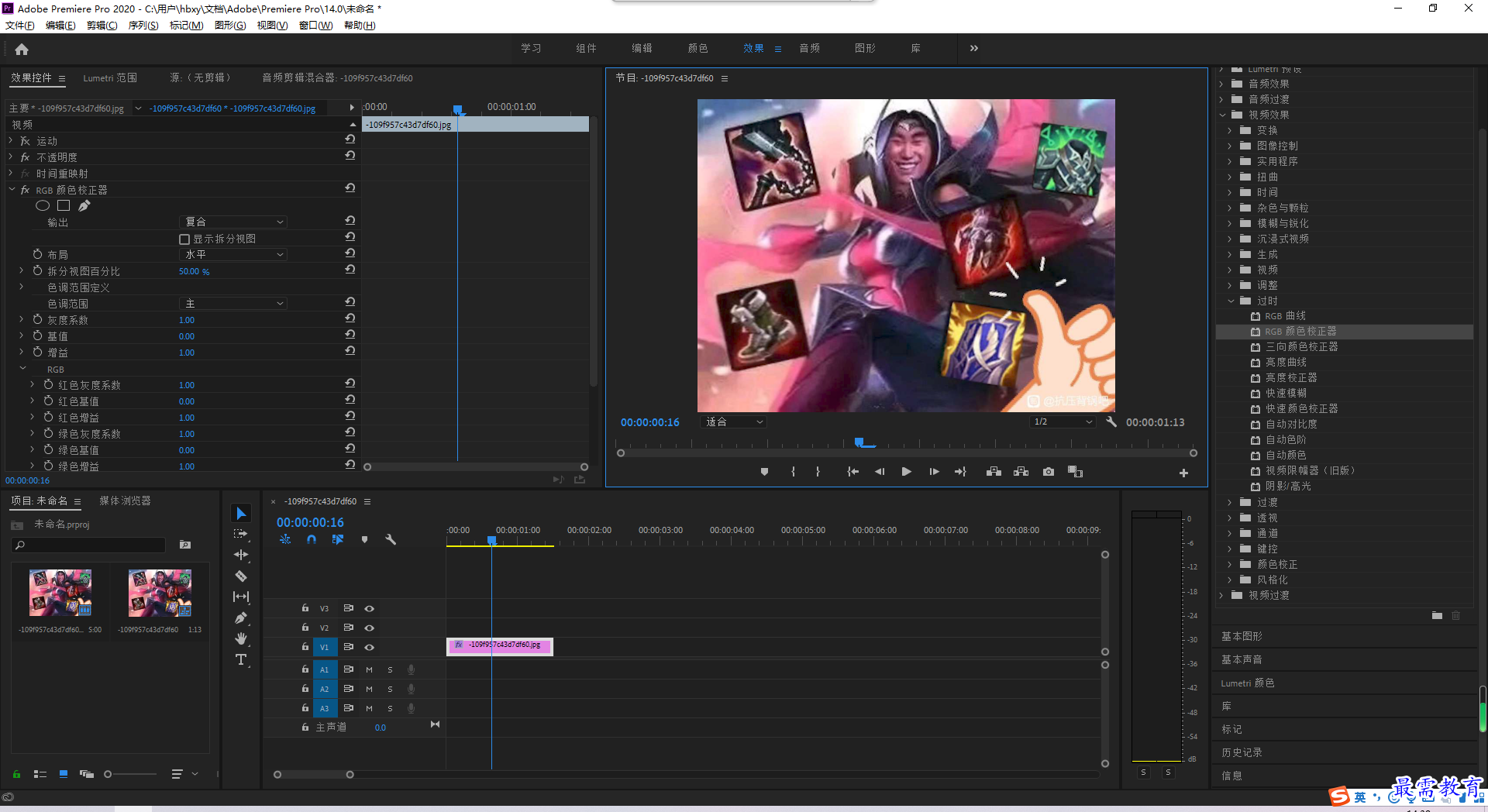The image size is (1488, 812).
Task: Toggle V2 track output eye
Action: tap(370, 628)
